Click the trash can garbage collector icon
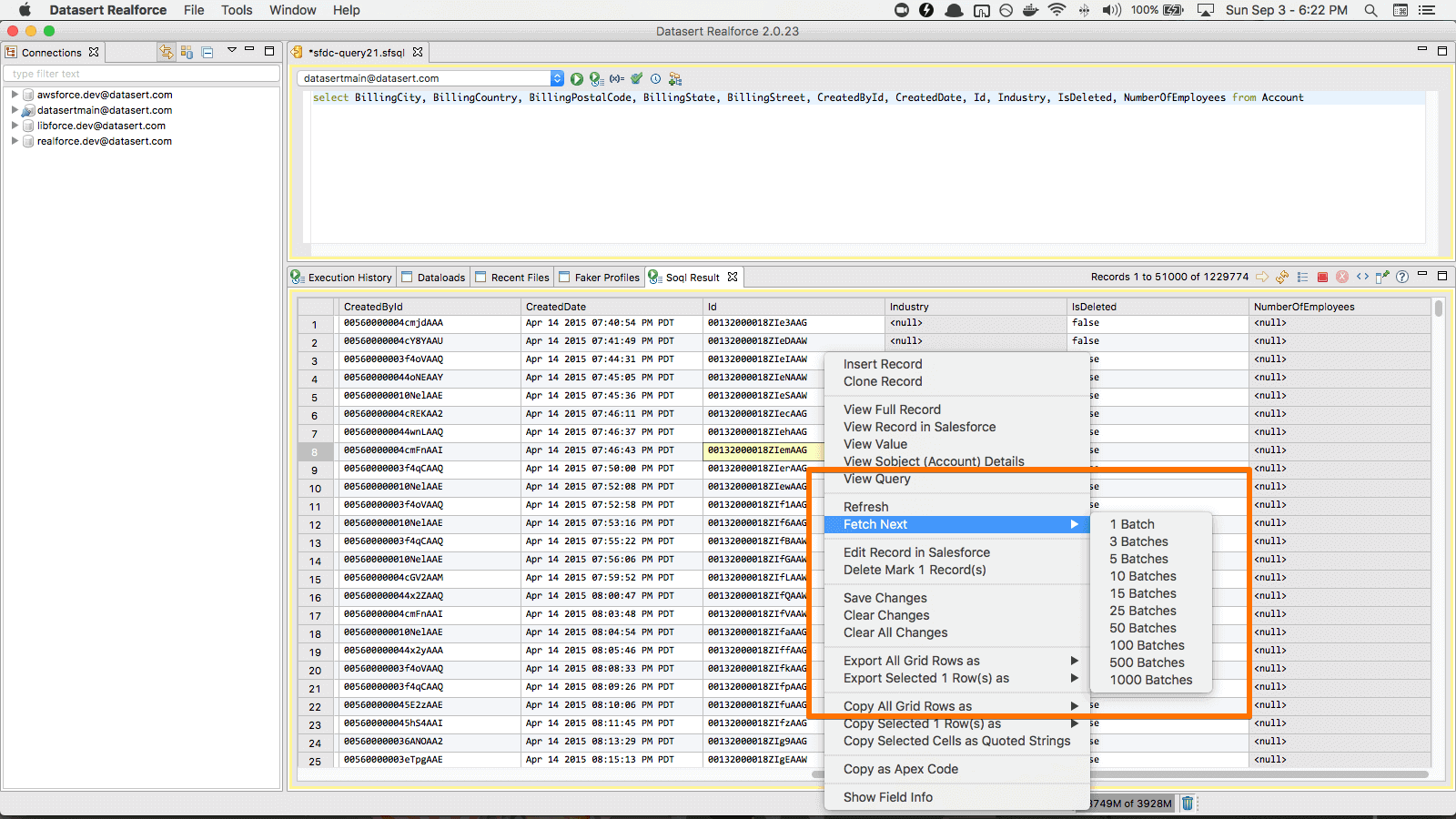This screenshot has width=1456, height=819. 1188,803
